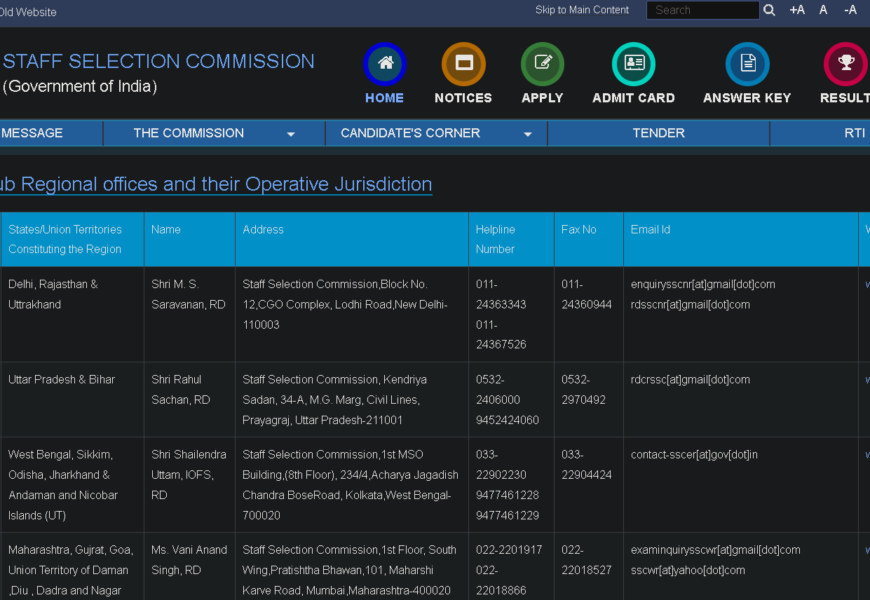Click the examinquirysscwr[at]gmail[dot]com email
The image size is (870, 600).
click(x=716, y=550)
